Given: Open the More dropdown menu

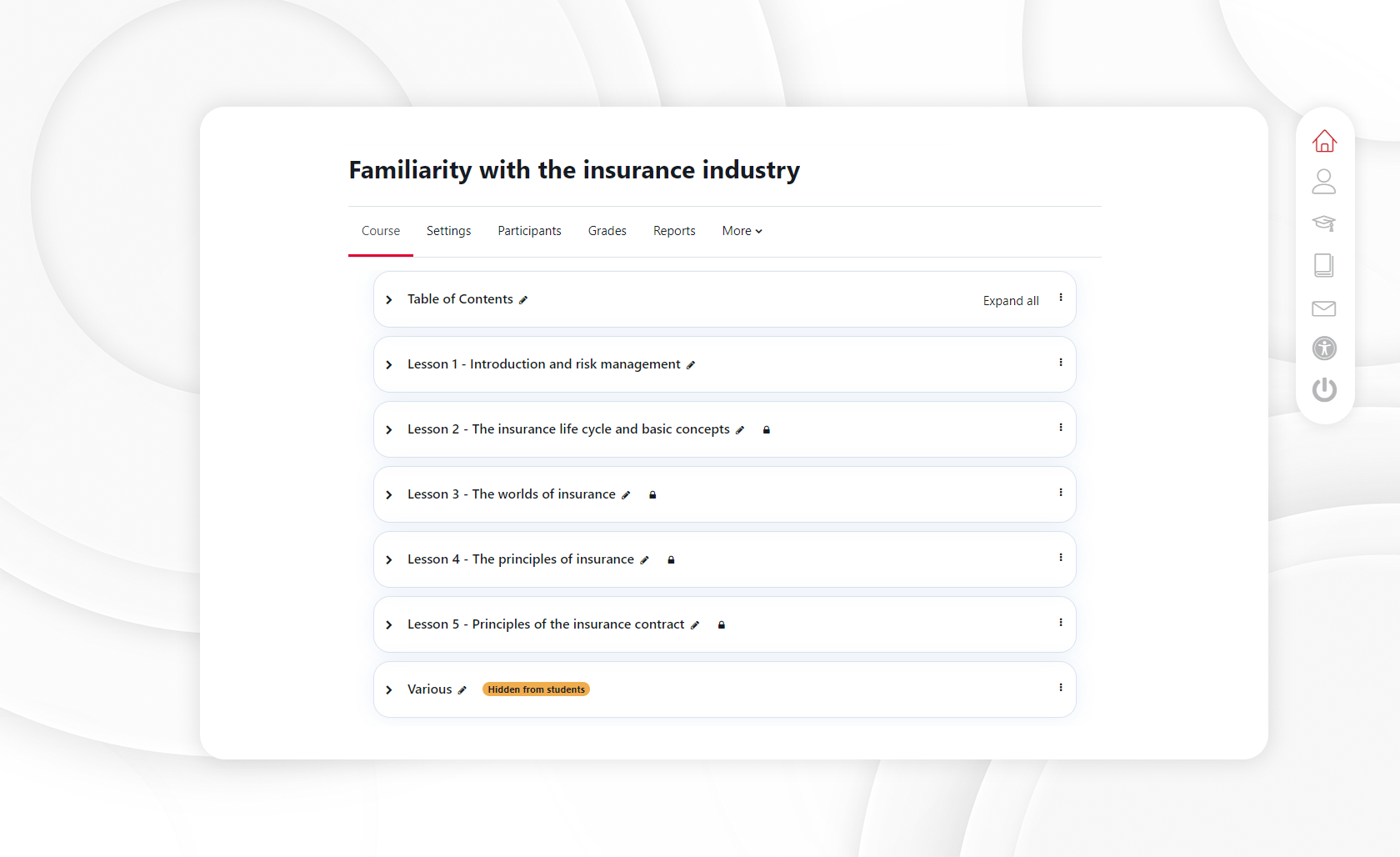Looking at the screenshot, I should (x=742, y=231).
